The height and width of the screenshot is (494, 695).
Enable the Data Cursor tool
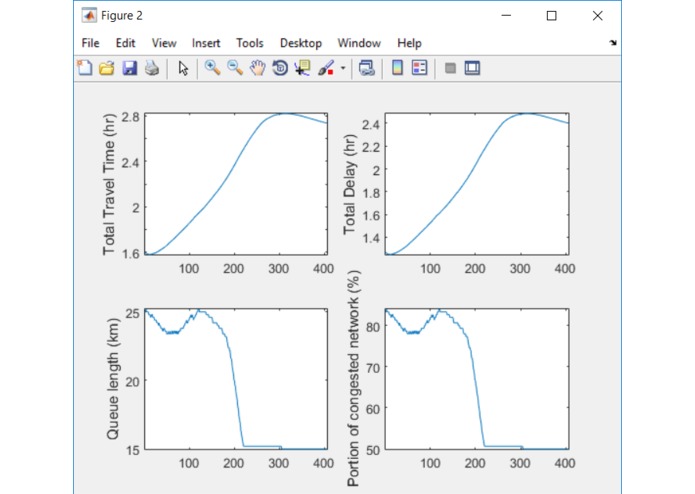pyautogui.click(x=302, y=68)
